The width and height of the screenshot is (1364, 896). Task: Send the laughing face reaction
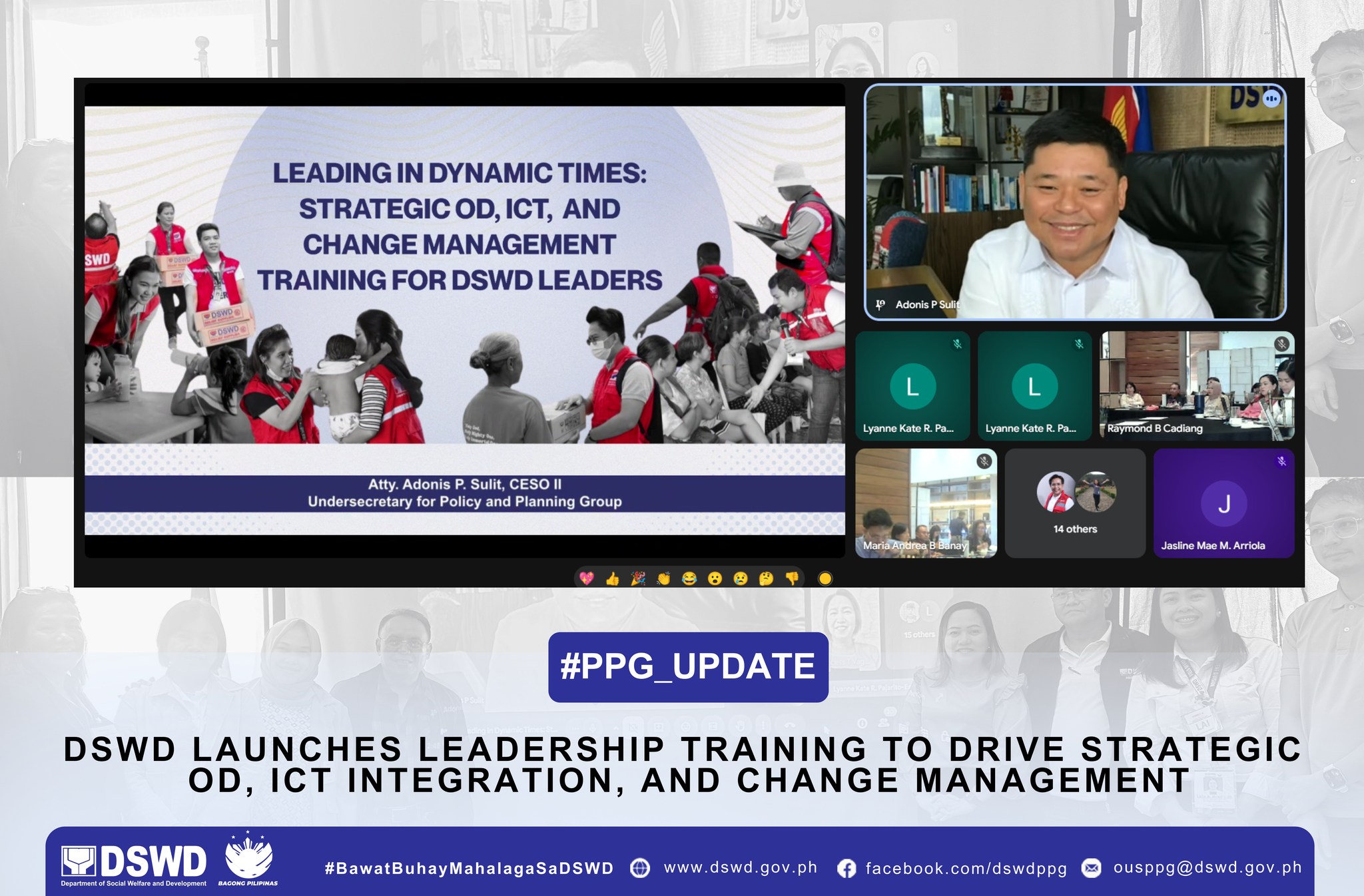point(689,578)
